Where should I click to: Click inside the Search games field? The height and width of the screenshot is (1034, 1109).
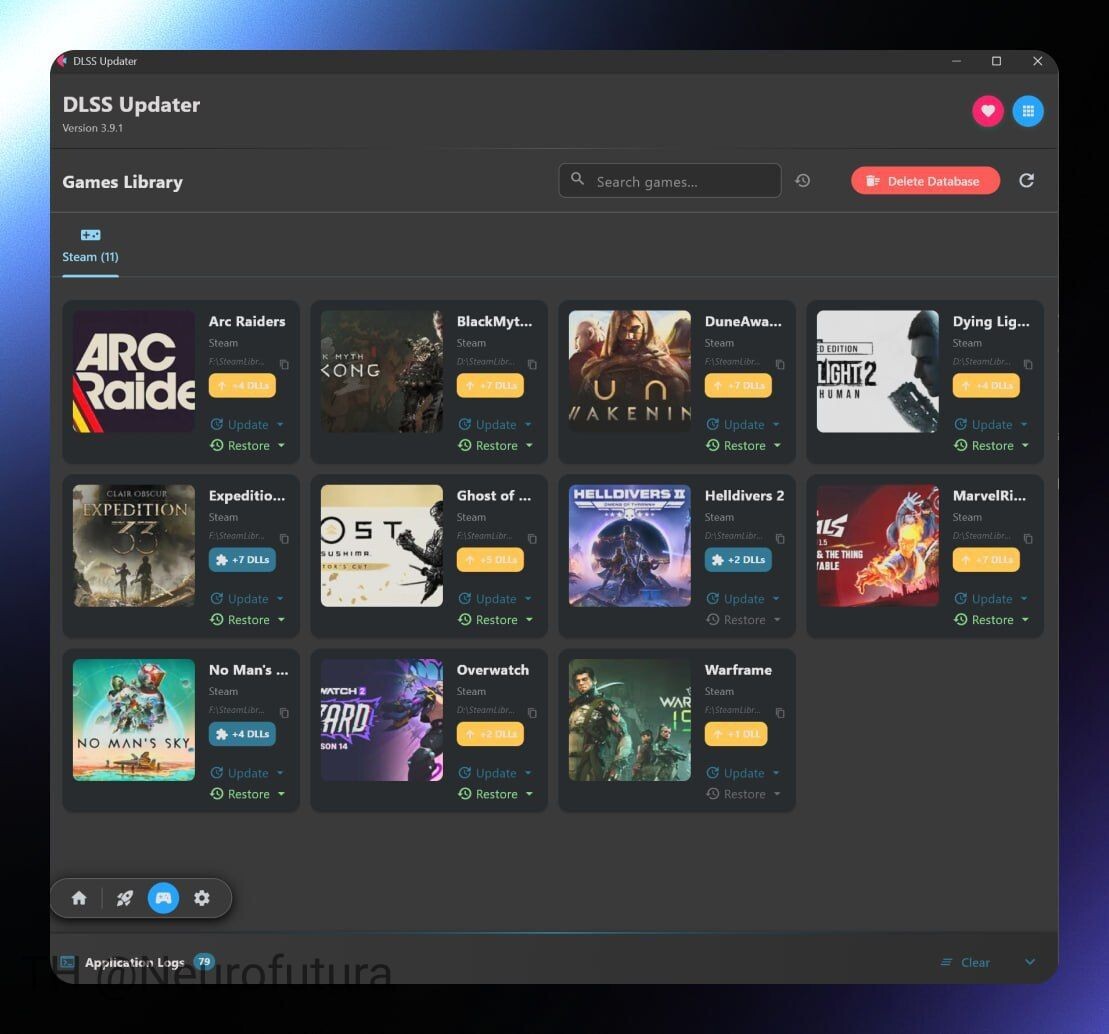(x=670, y=181)
